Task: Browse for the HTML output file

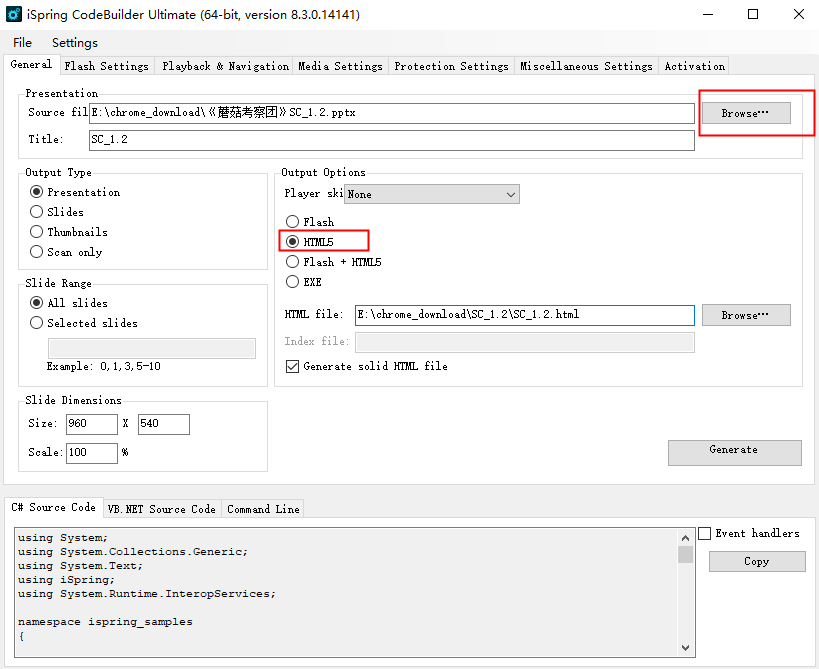Action: point(746,315)
